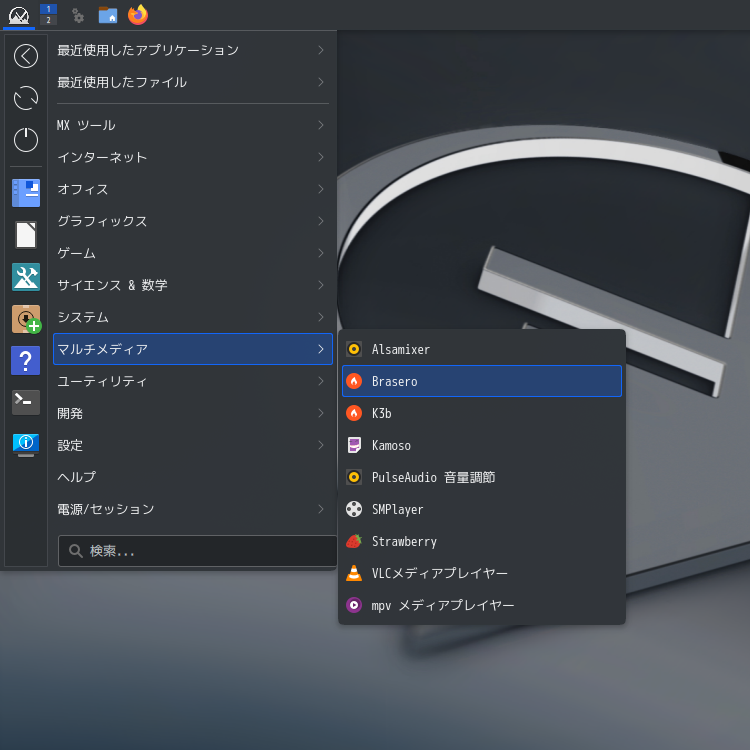The height and width of the screenshot is (750, 750).
Task: Open the package installer icon
Action: 26,319
